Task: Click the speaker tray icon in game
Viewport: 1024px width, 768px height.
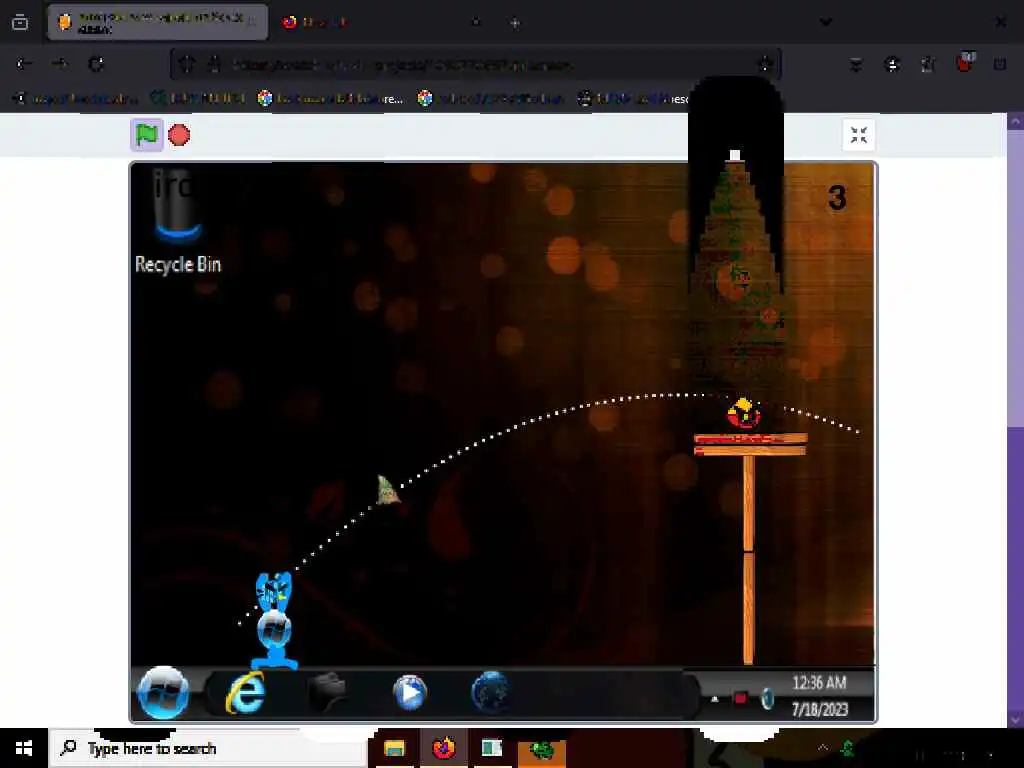Action: (767, 699)
